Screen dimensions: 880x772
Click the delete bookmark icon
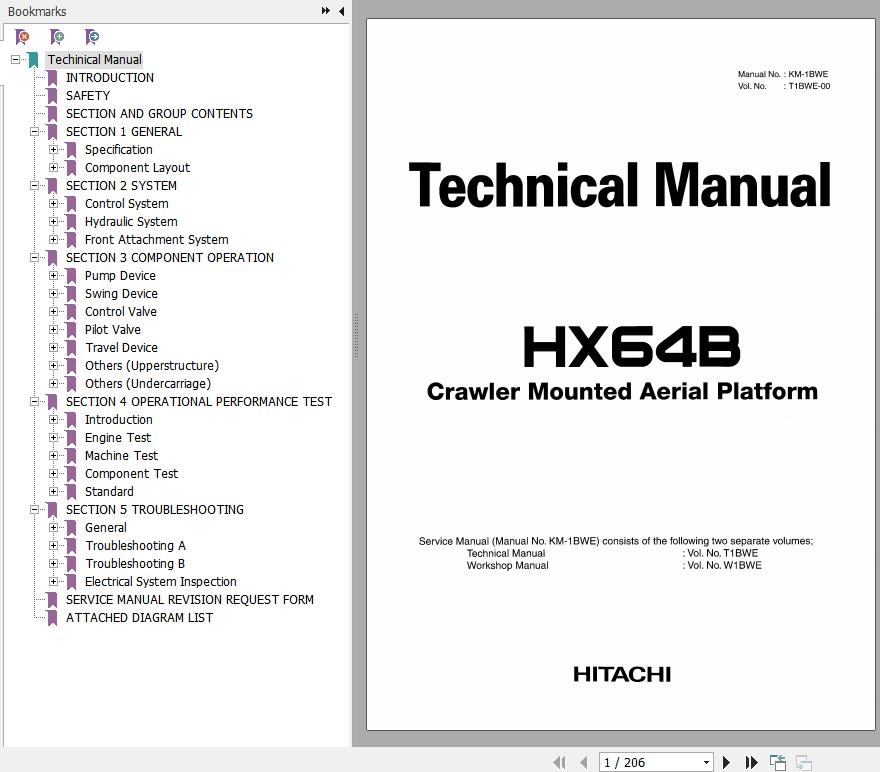click(22, 37)
